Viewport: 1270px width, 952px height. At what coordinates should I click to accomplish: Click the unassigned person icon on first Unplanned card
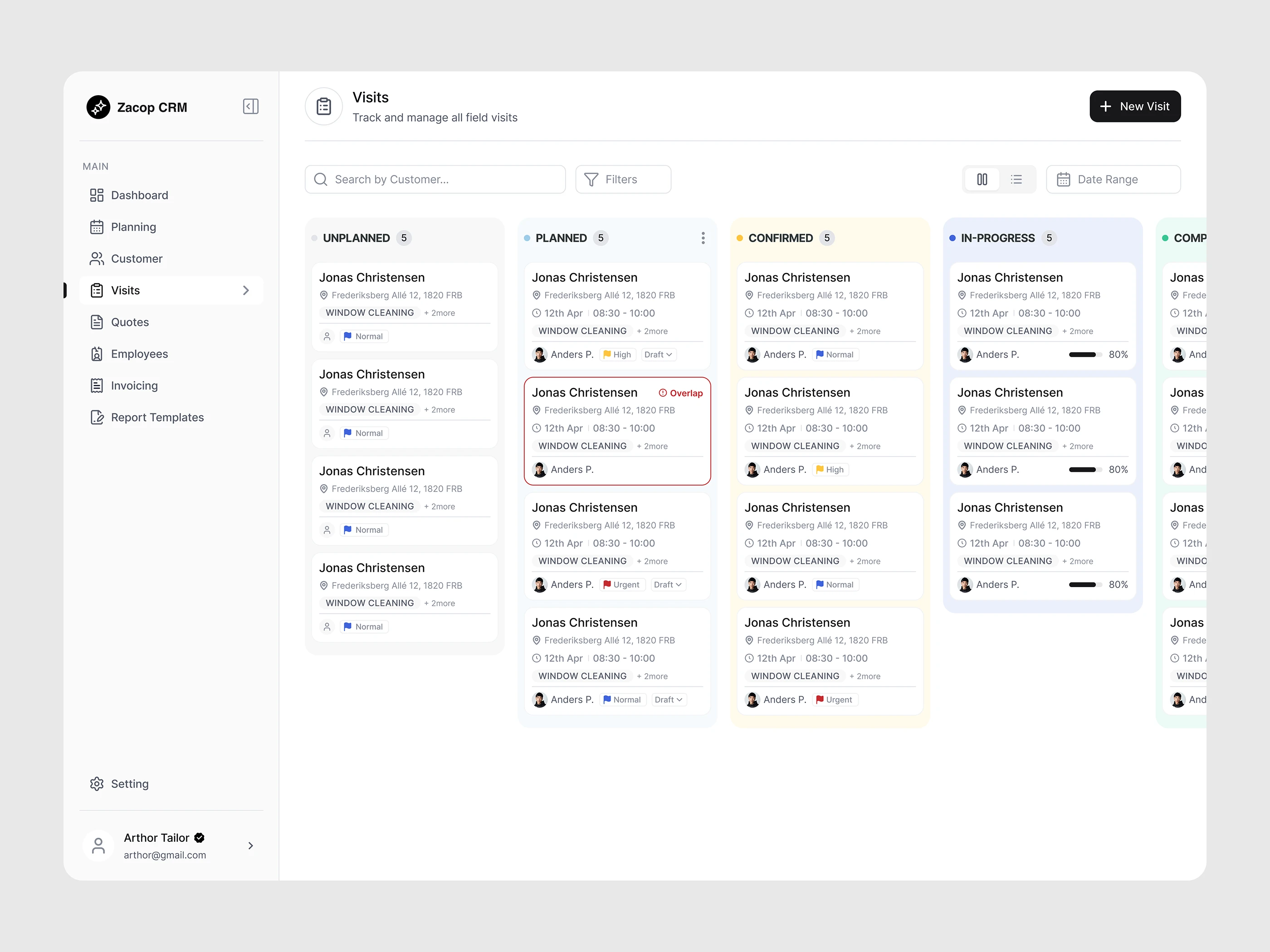tap(327, 336)
